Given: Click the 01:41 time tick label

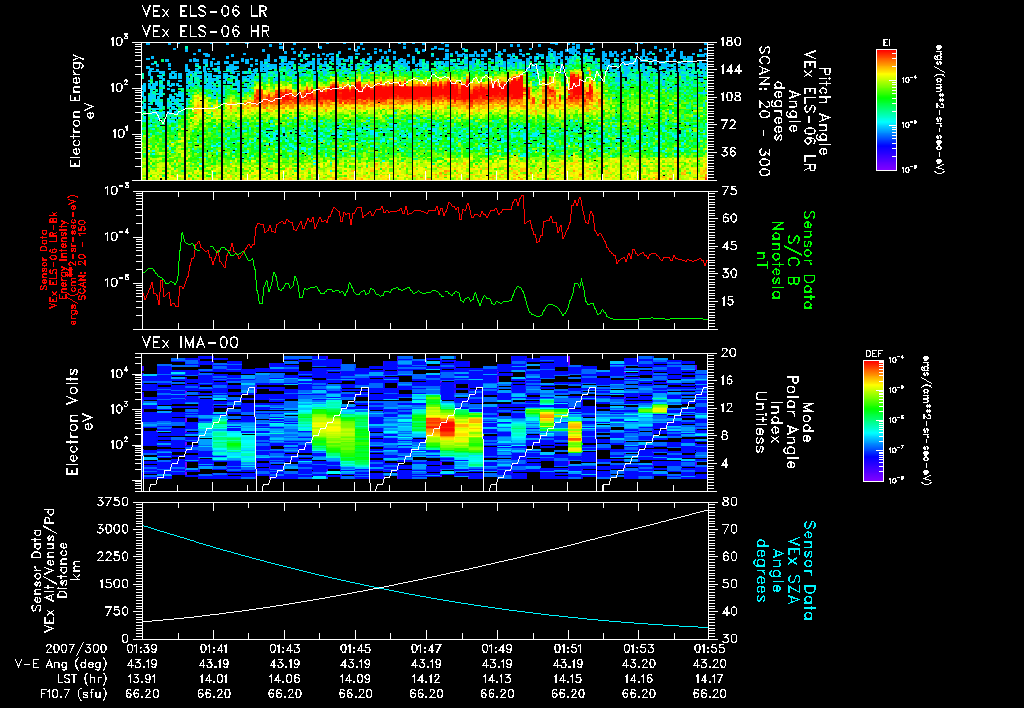Looking at the screenshot, I should [214, 649].
